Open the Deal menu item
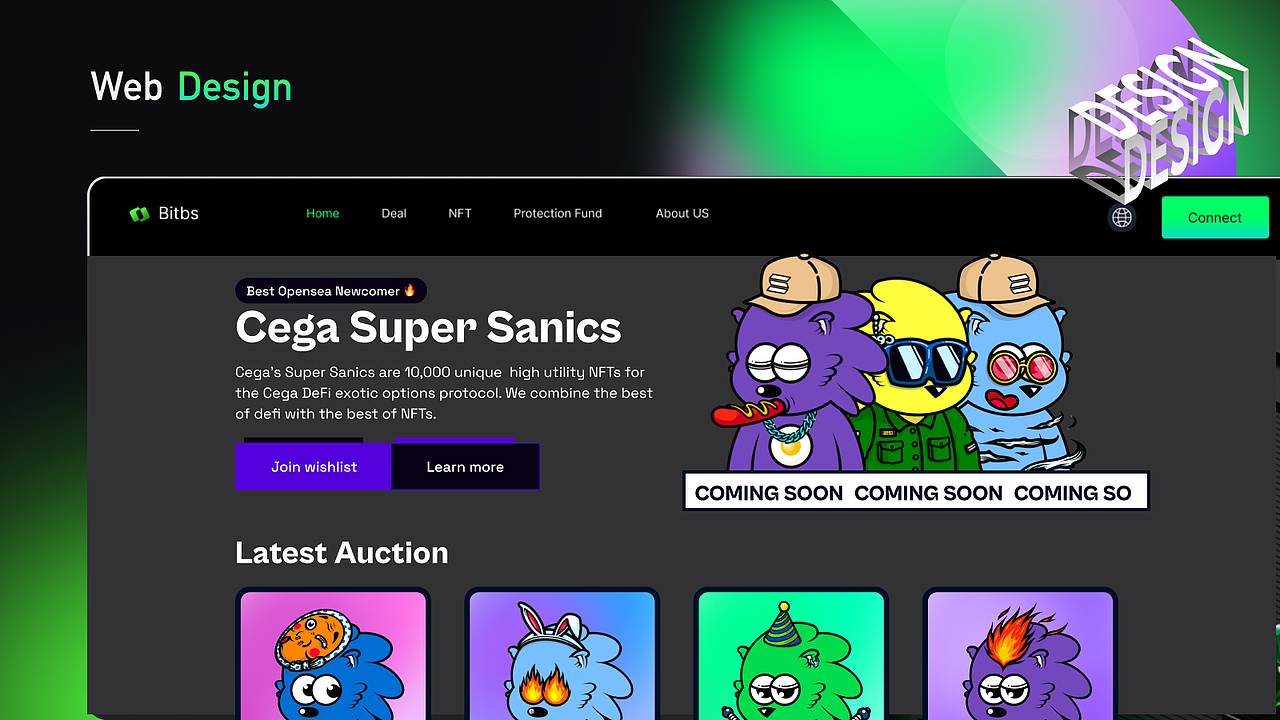1280x720 pixels. [x=394, y=213]
